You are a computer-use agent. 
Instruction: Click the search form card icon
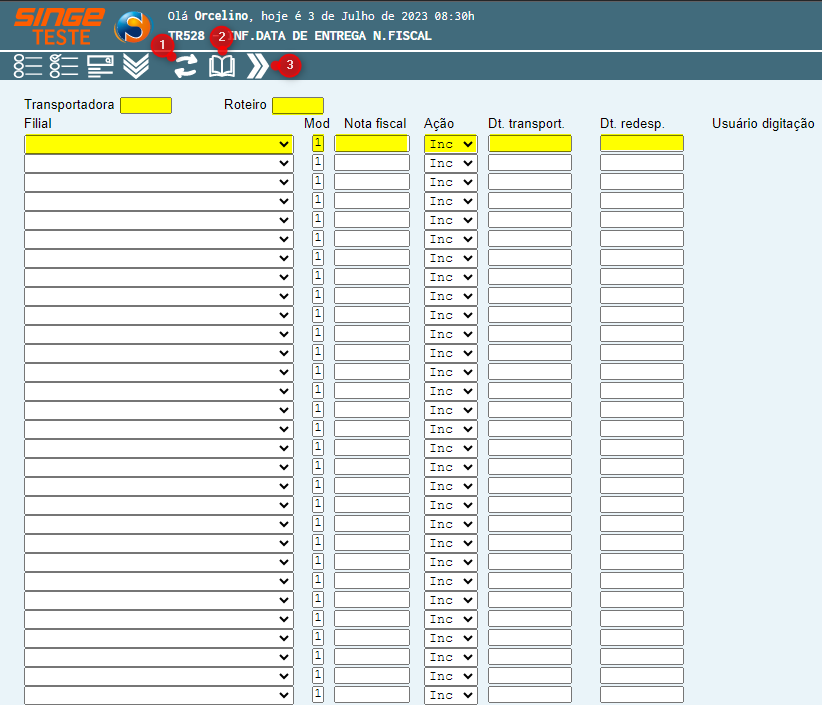pos(100,66)
